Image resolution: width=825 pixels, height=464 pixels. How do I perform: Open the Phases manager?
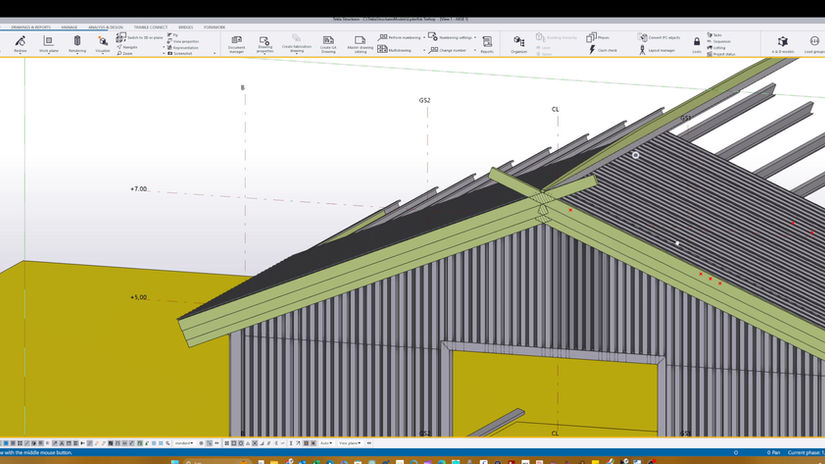click(x=598, y=37)
